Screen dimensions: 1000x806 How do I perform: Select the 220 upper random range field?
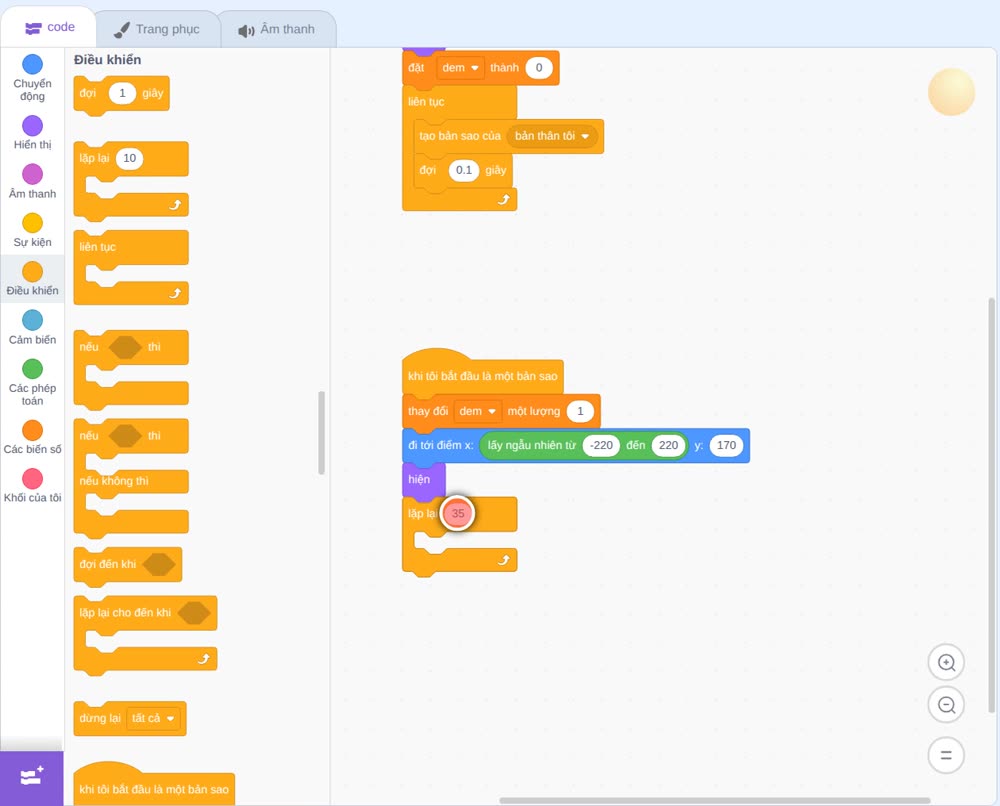[668, 445]
